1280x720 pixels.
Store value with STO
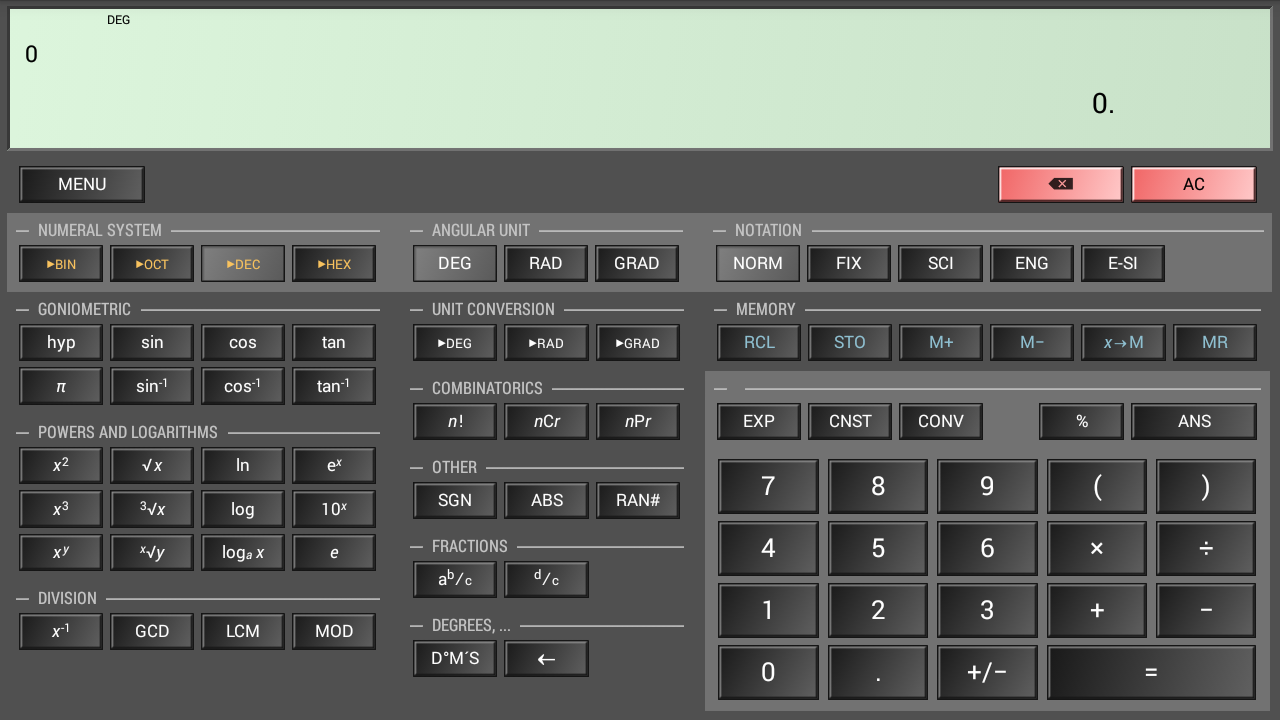(850, 343)
